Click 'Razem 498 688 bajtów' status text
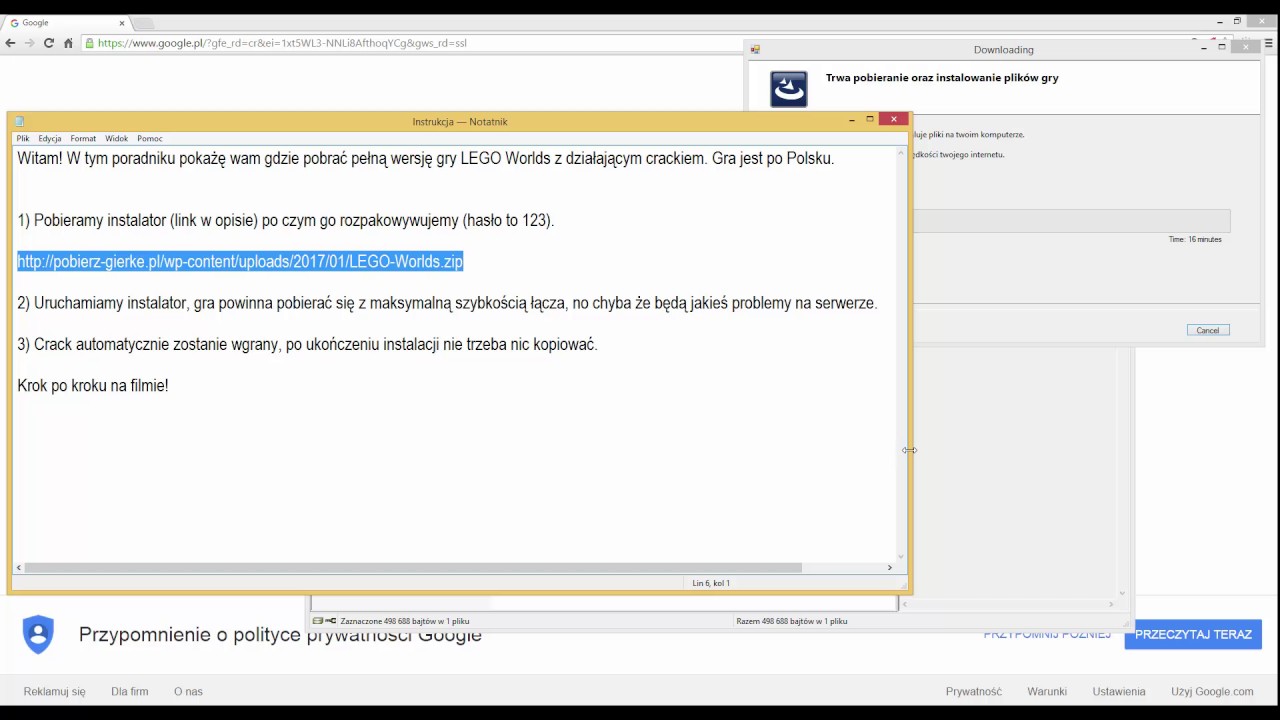Viewport: 1280px width, 720px height. [x=792, y=621]
